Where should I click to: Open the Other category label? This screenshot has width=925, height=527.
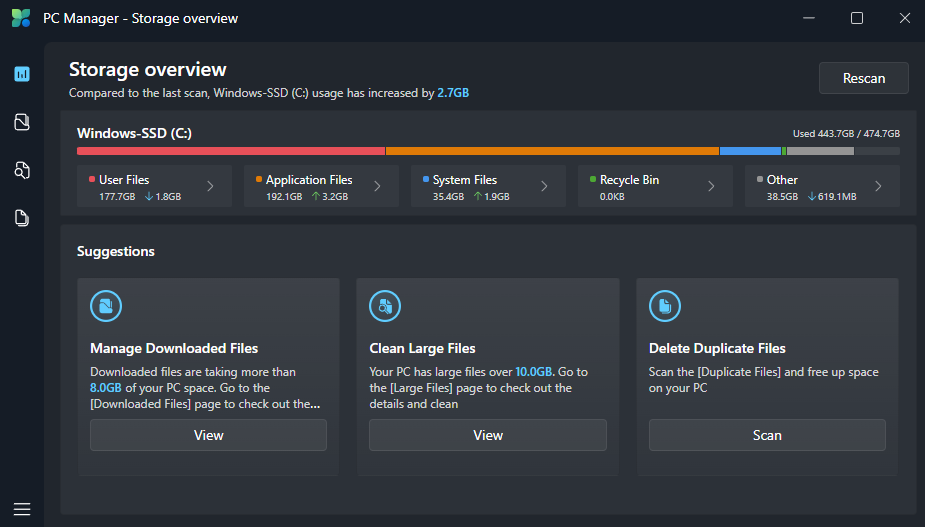[782, 179]
